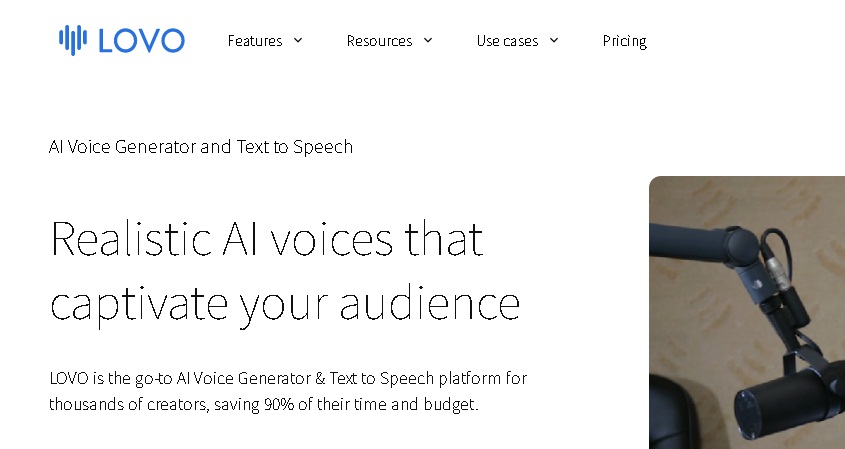
Task: Open the Use cases menu
Action: 507,41
